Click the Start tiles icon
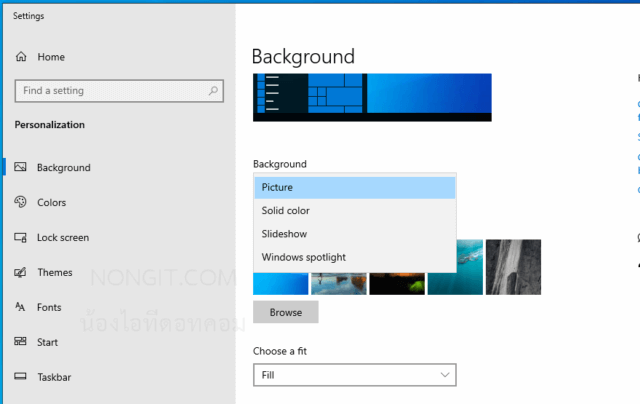The height and width of the screenshot is (404, 640). pos(20,341)
